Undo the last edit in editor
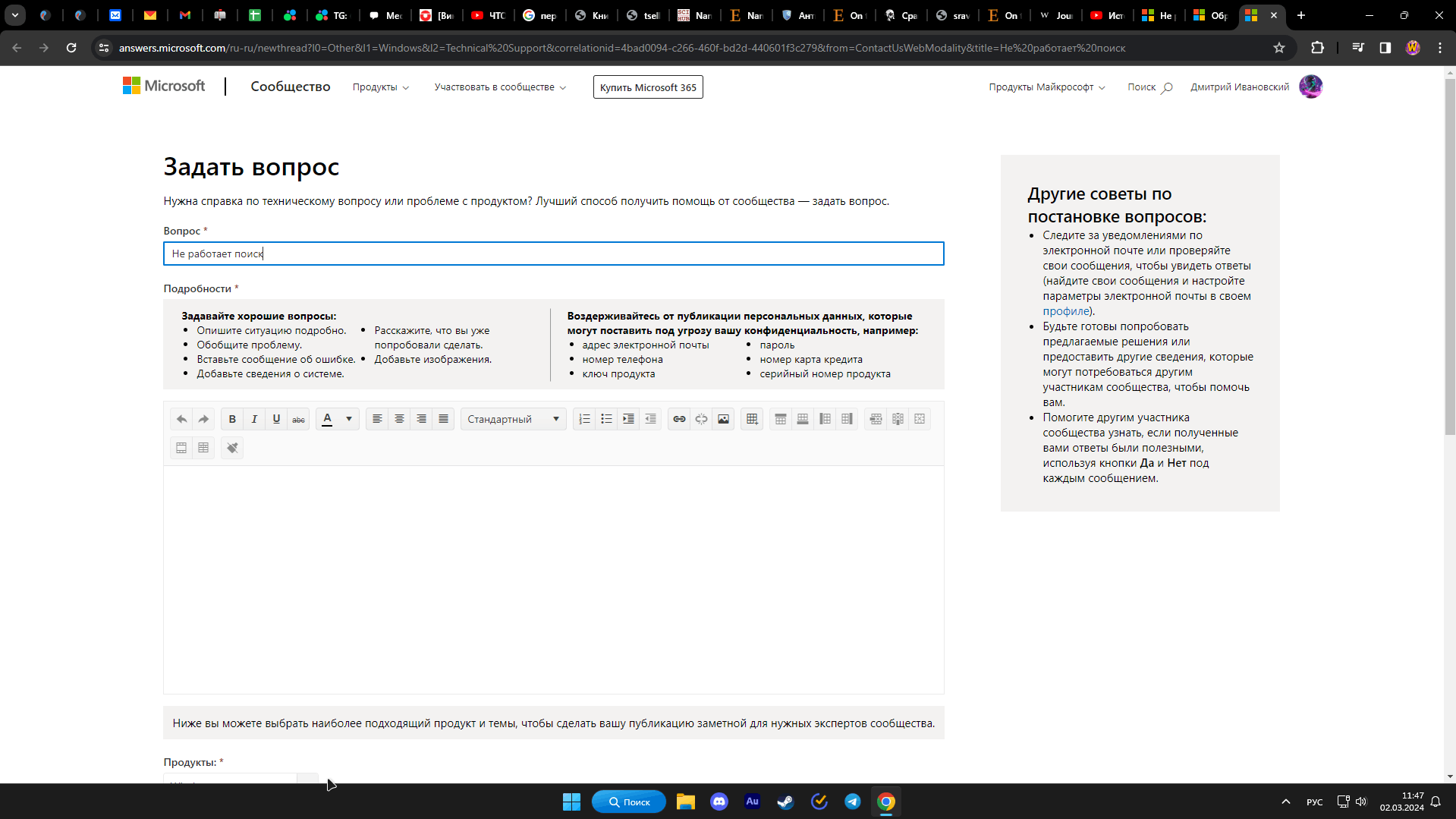This screenshot has height=819, width=1456. pyautogui.click(x=181, y=419)
